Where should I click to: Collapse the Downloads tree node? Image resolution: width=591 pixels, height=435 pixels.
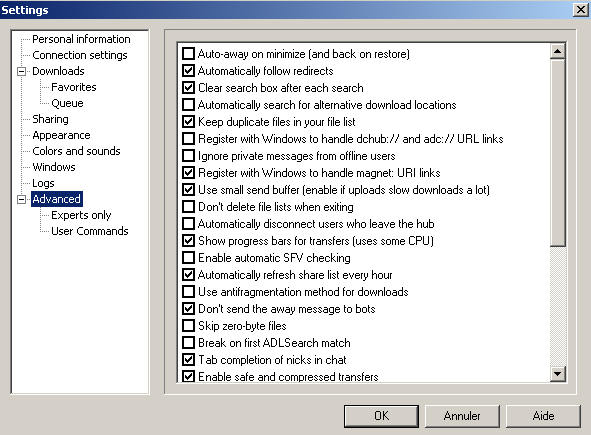pos(22,71)
